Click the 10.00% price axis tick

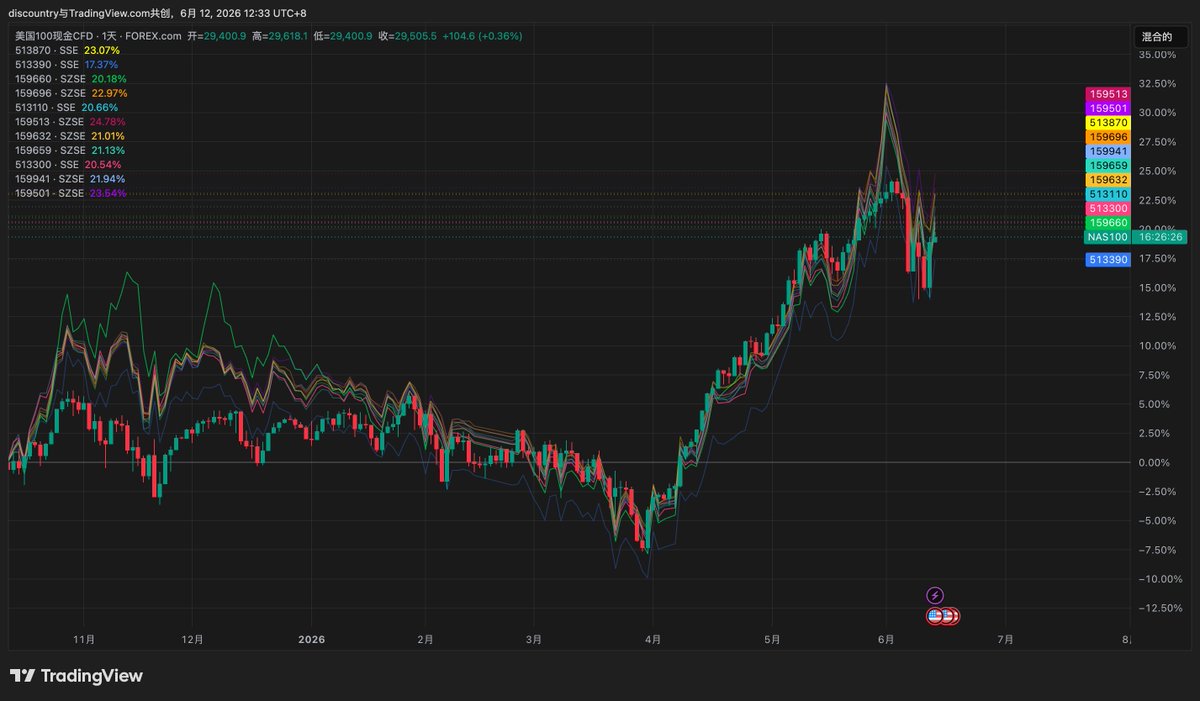click(1156, 346)
